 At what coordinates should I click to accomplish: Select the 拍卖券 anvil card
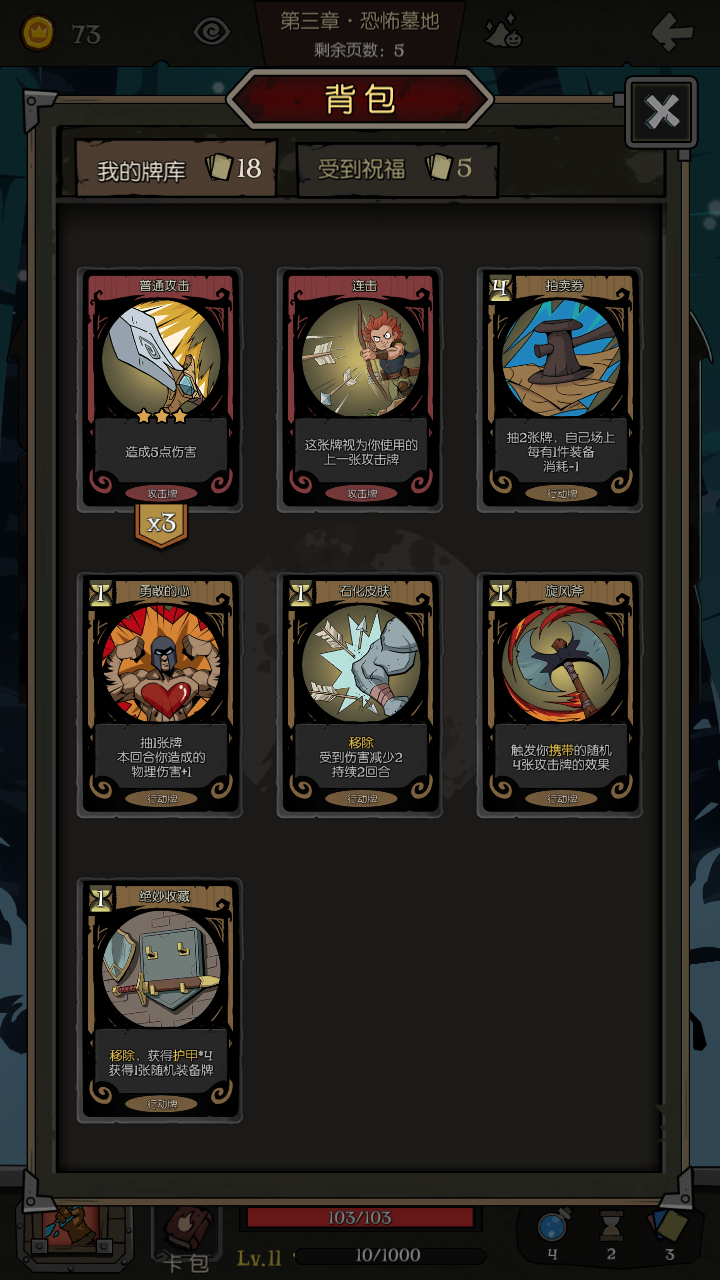coord(560,389)
